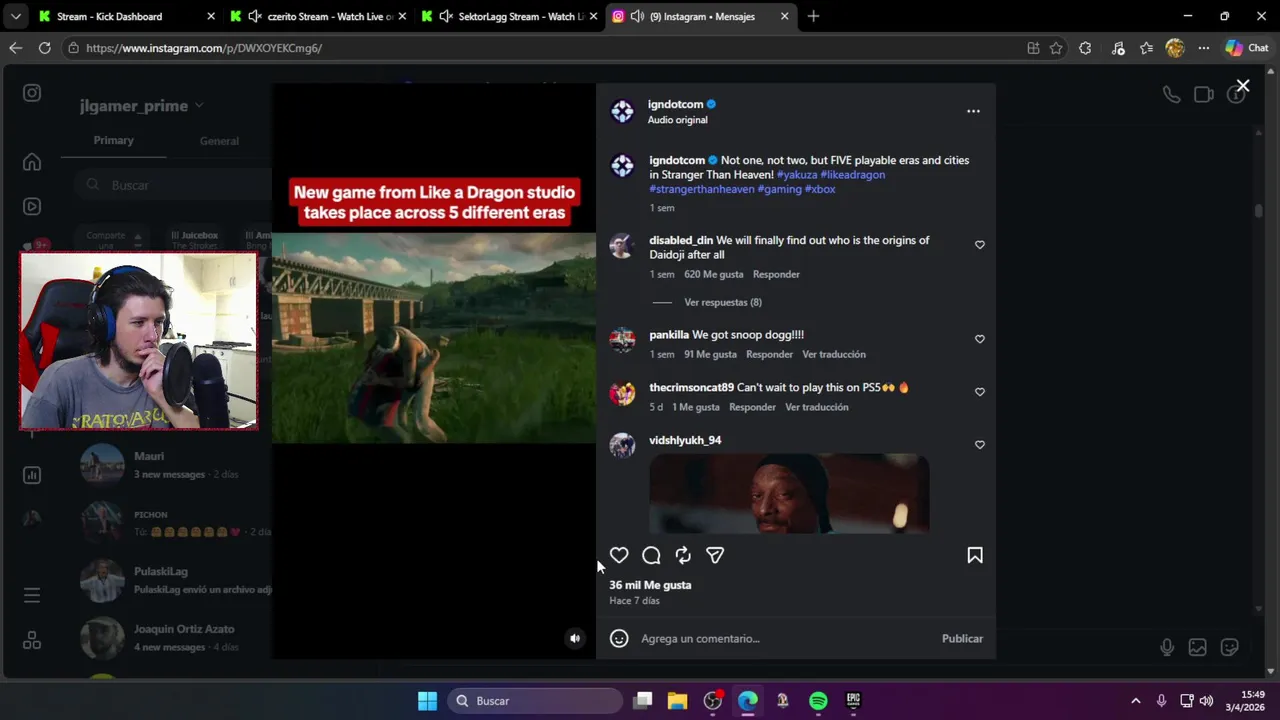Open #likeadragon hashtag link
Image resolution: width=1280 pixels, height=720 pixels.
pyautogui.click(x=853, y=174)
